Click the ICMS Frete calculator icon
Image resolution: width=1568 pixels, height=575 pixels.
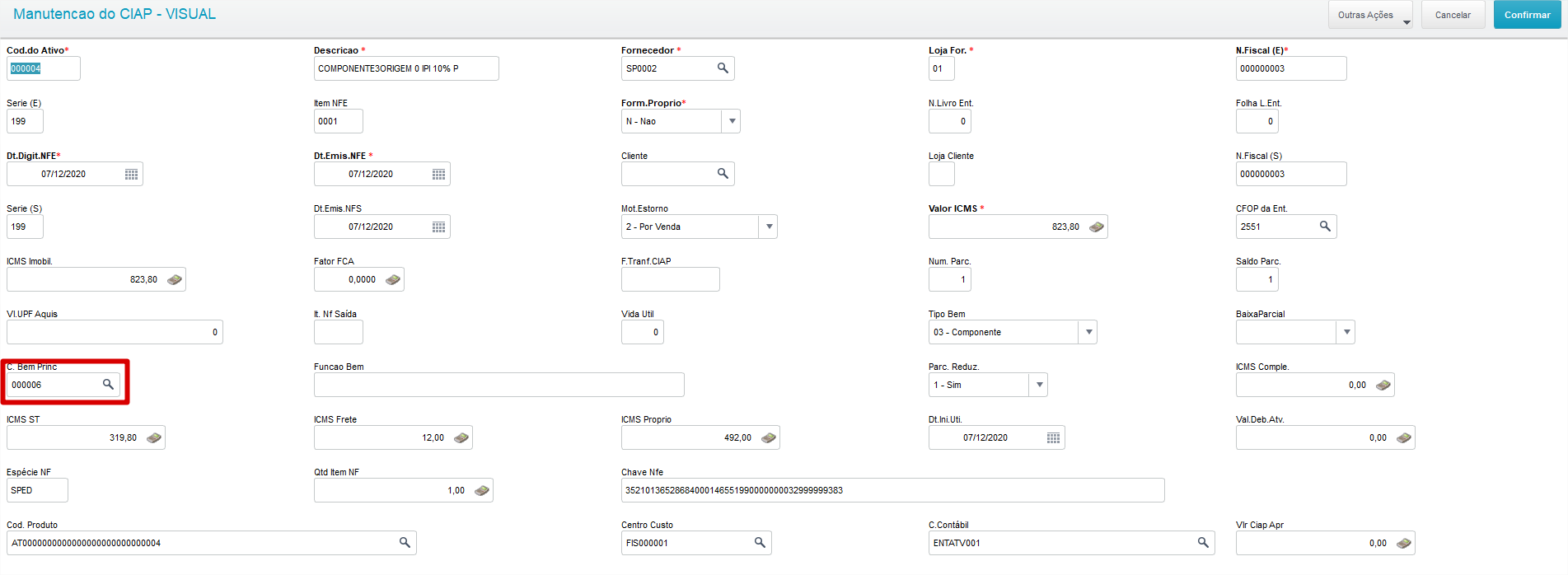(461, 437)
